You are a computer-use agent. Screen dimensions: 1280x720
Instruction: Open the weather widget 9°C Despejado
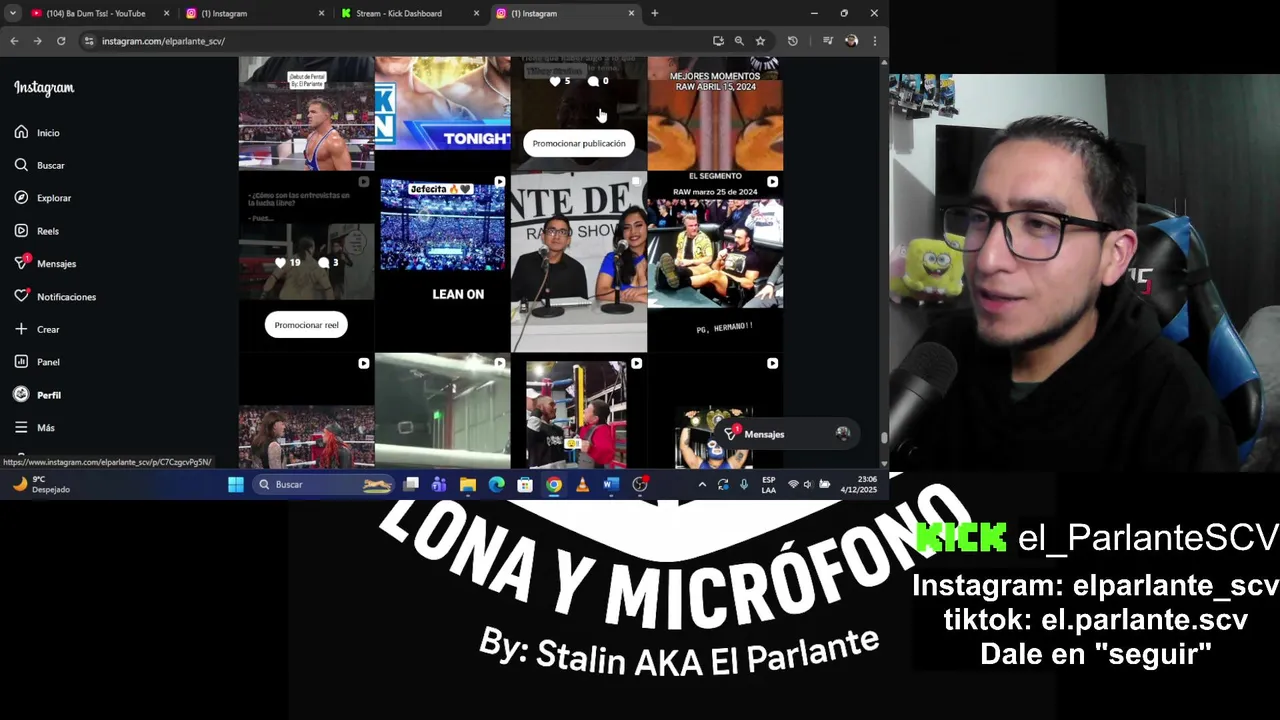(x=42, y=484)
